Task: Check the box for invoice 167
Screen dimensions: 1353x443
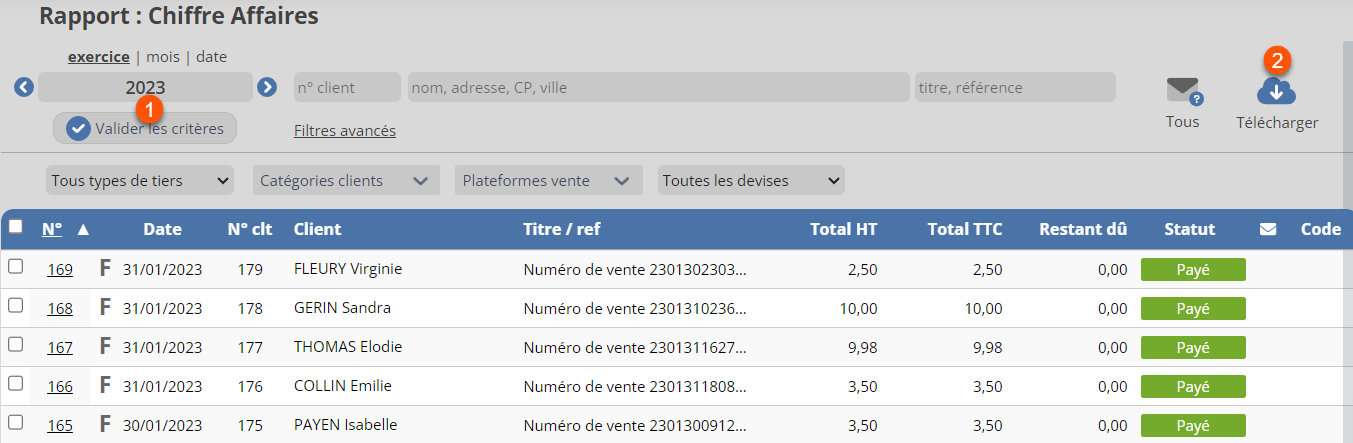Action: tap(15, 345)
